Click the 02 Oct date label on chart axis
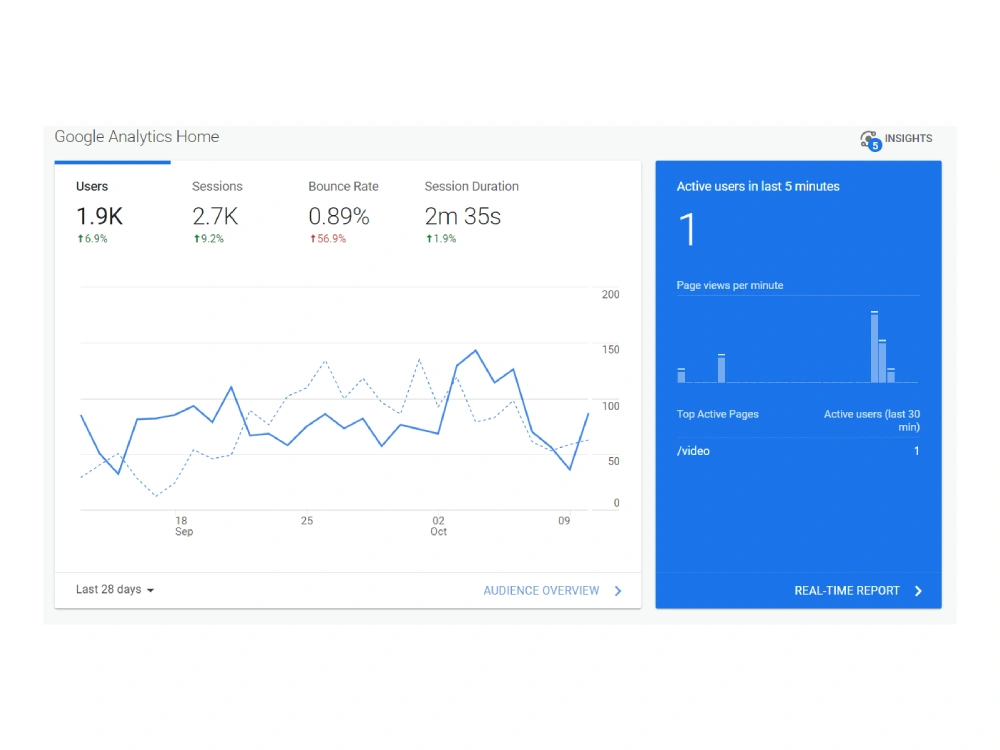The width and height of the screenshot is (1000, 750). 438,526
